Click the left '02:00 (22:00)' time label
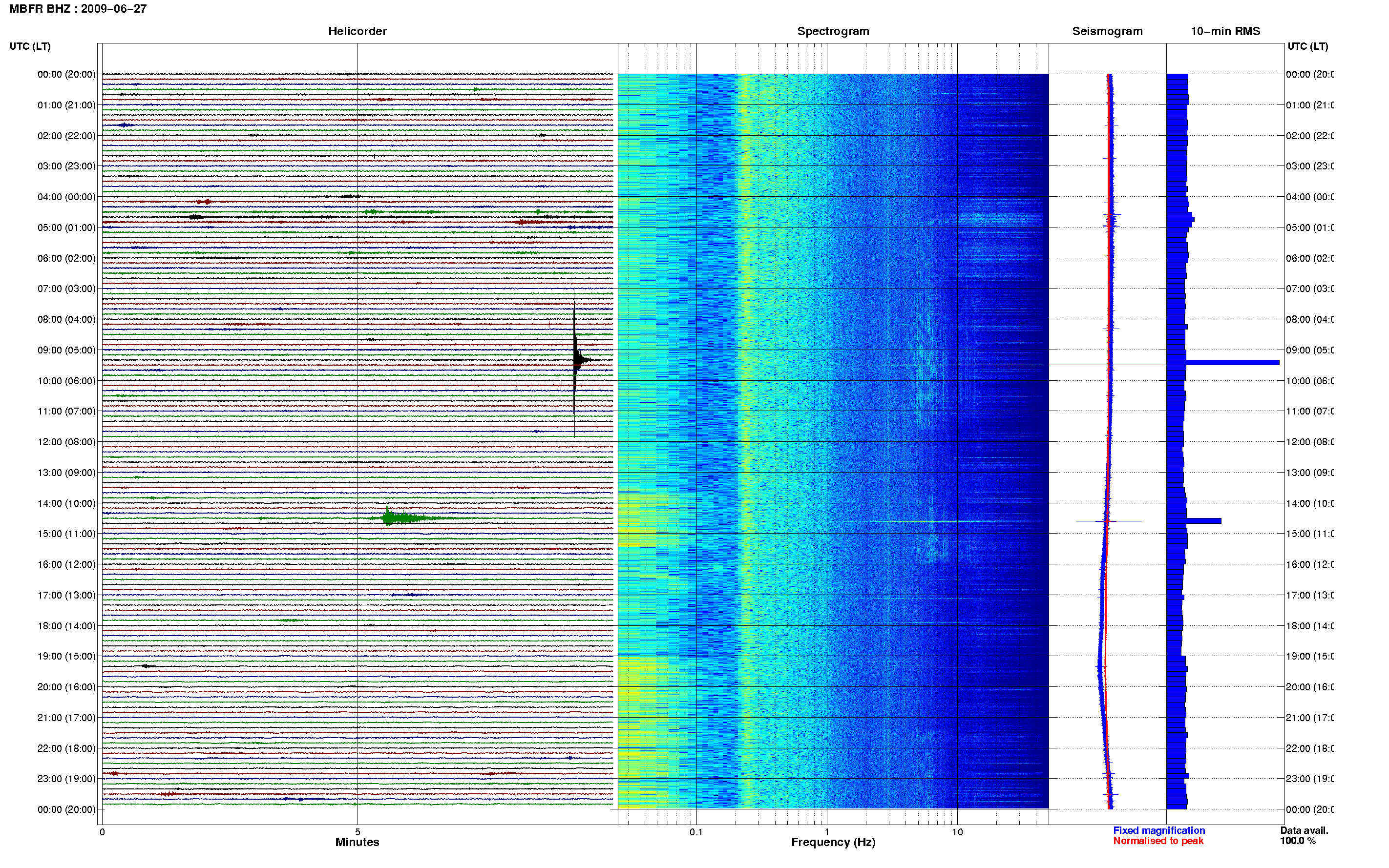The width and height of the screenshot is (1389, 868). [66, 136]
